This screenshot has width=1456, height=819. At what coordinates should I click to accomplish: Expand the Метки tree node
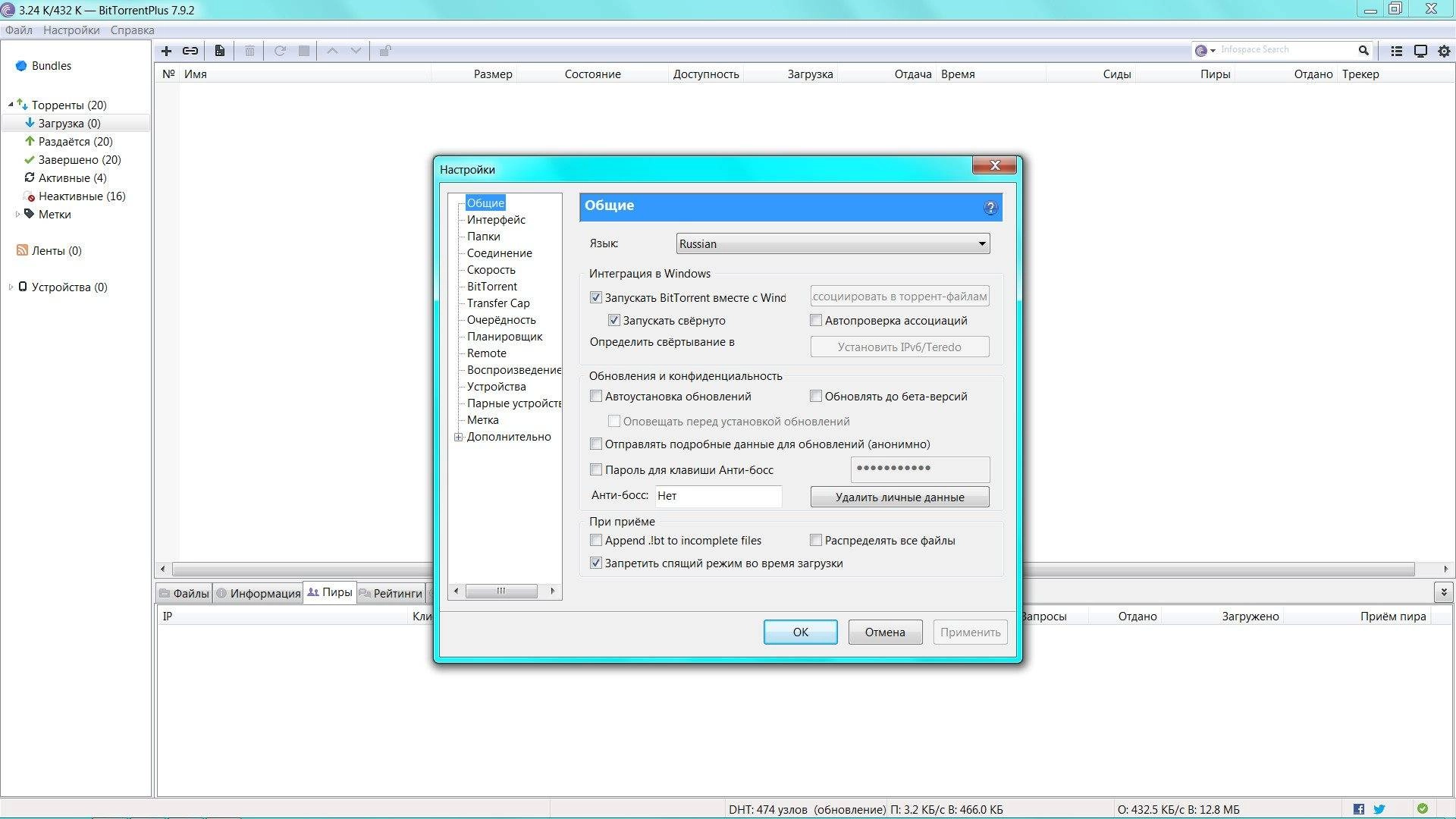(17, 214)
